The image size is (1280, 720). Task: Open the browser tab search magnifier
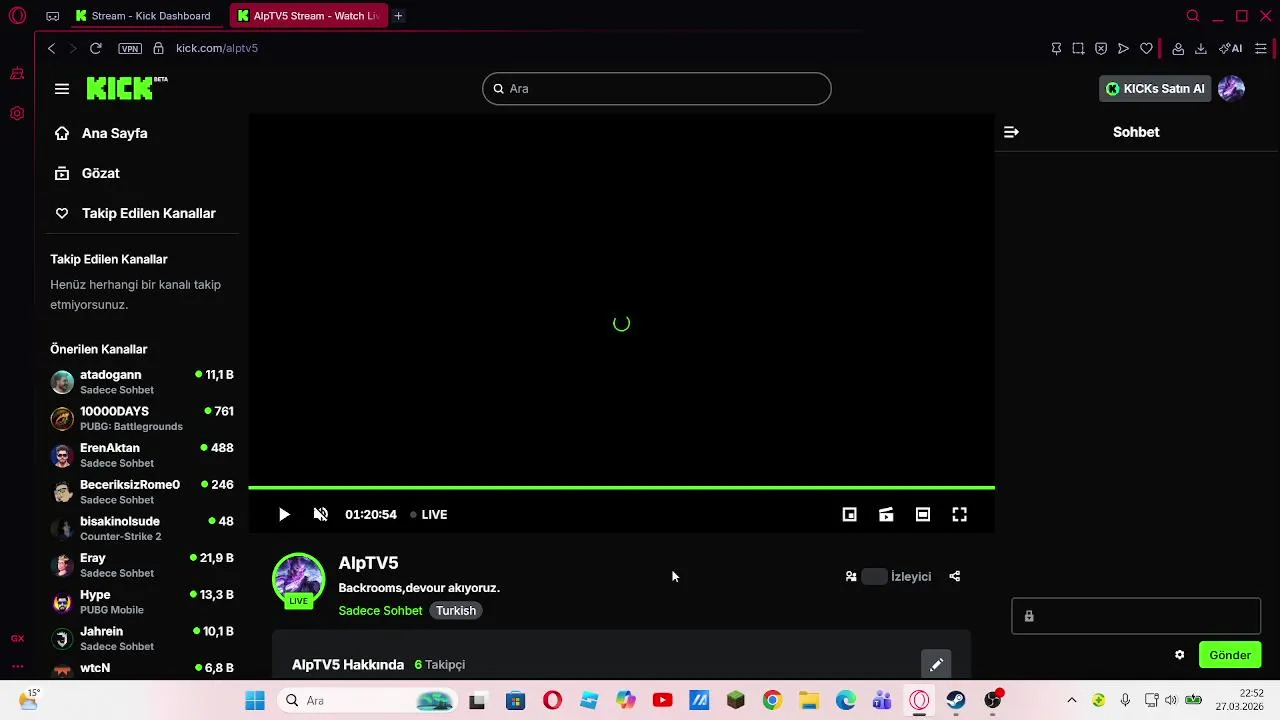click(x=1192, y=16)
